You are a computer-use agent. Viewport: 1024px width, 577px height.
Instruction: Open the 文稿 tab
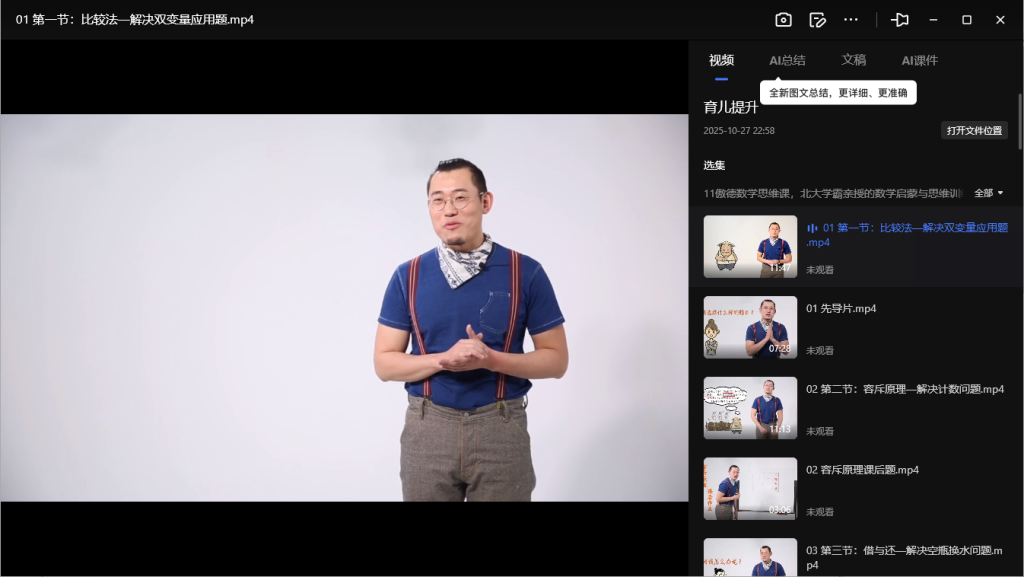[x=853, y=60]
